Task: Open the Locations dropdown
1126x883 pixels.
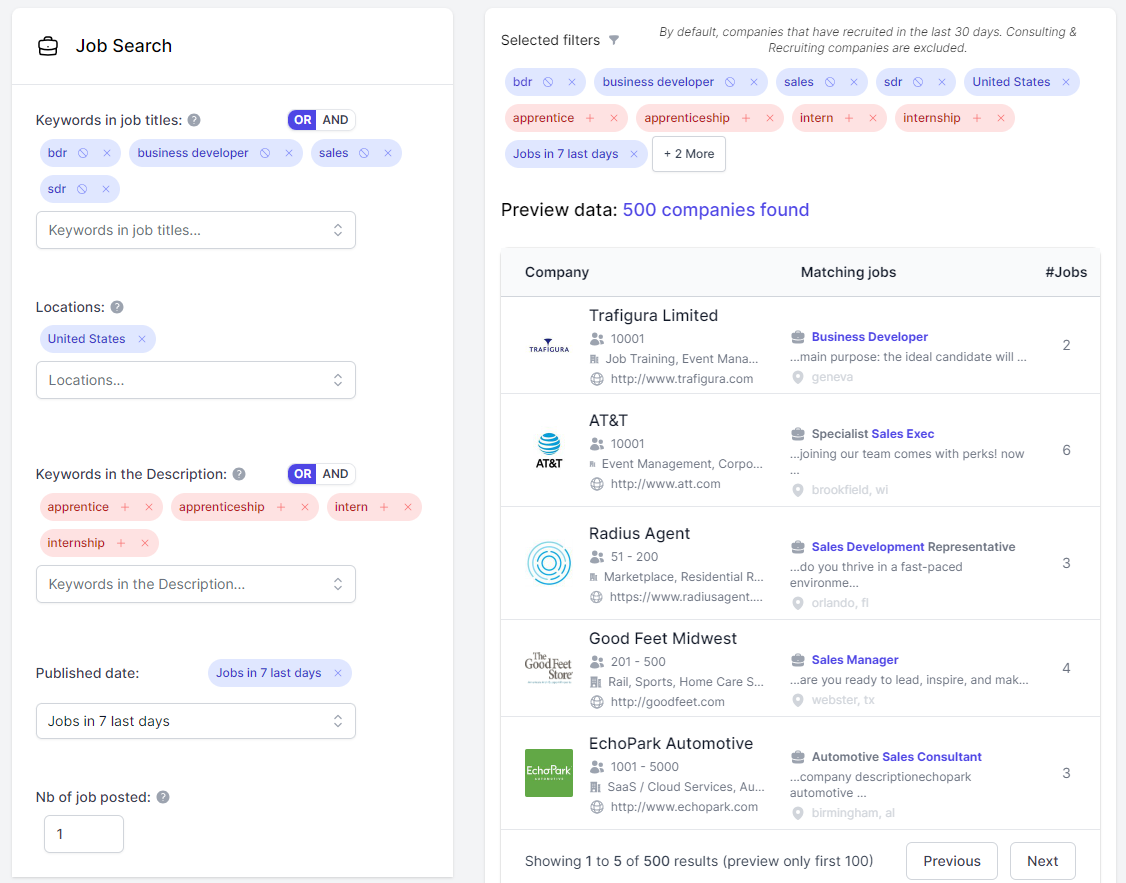Action: tap(196, 380)
